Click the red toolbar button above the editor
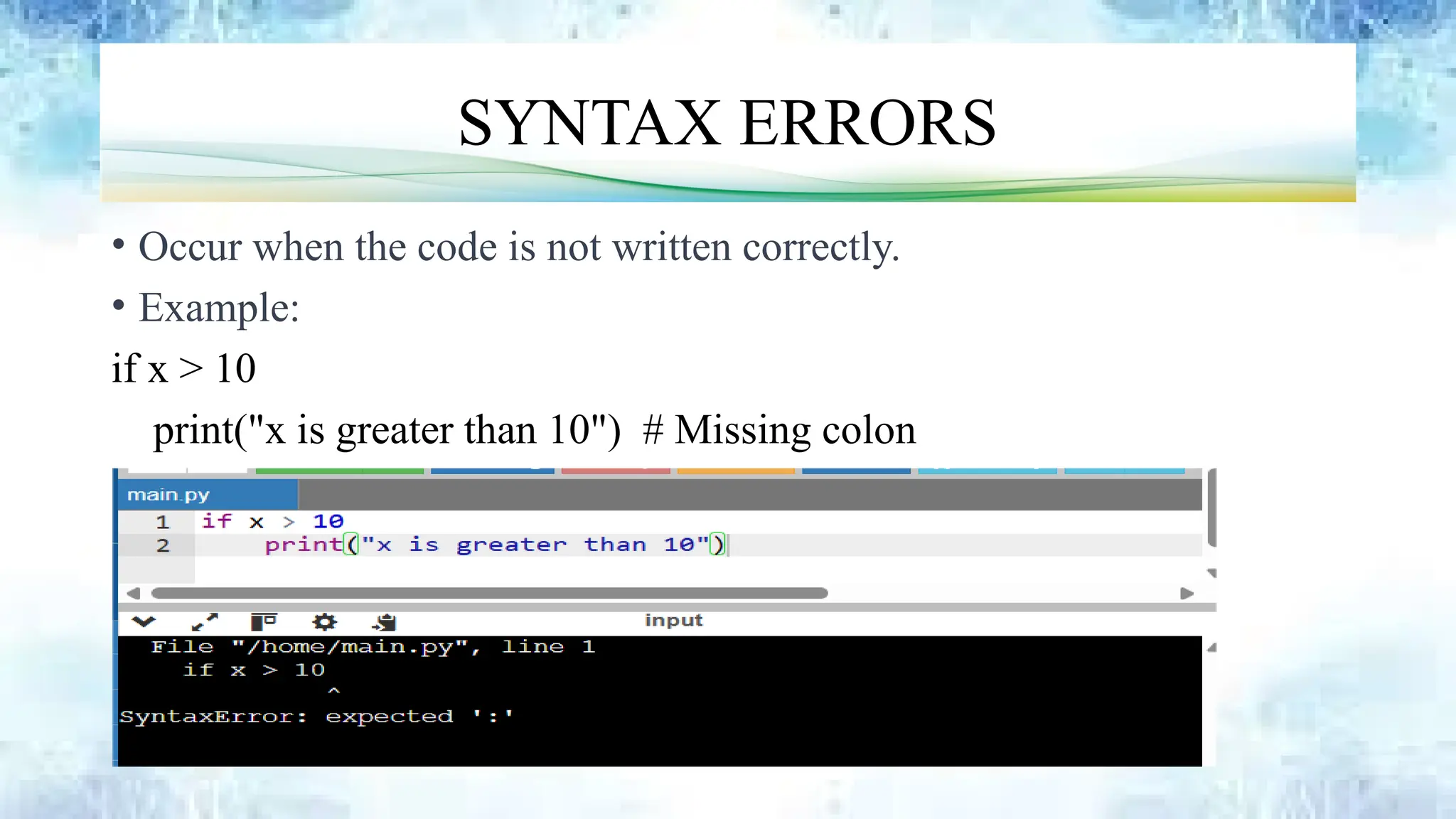This screenshot has width=1456, height=819. [616, 471]
